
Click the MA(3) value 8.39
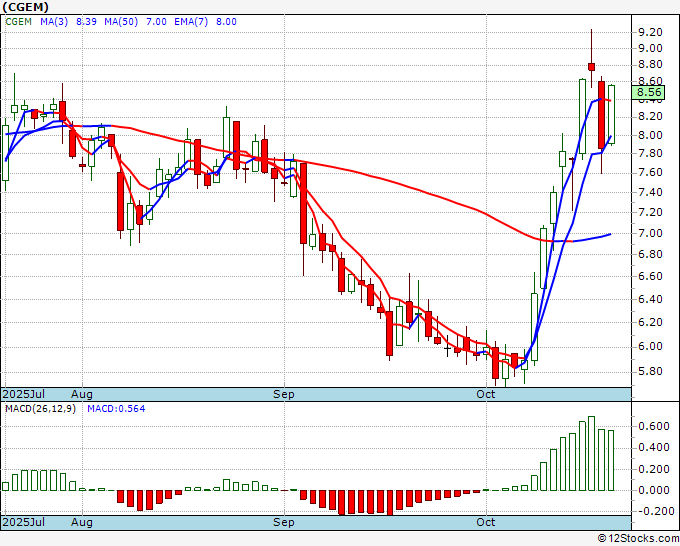[x=86, y=22]
